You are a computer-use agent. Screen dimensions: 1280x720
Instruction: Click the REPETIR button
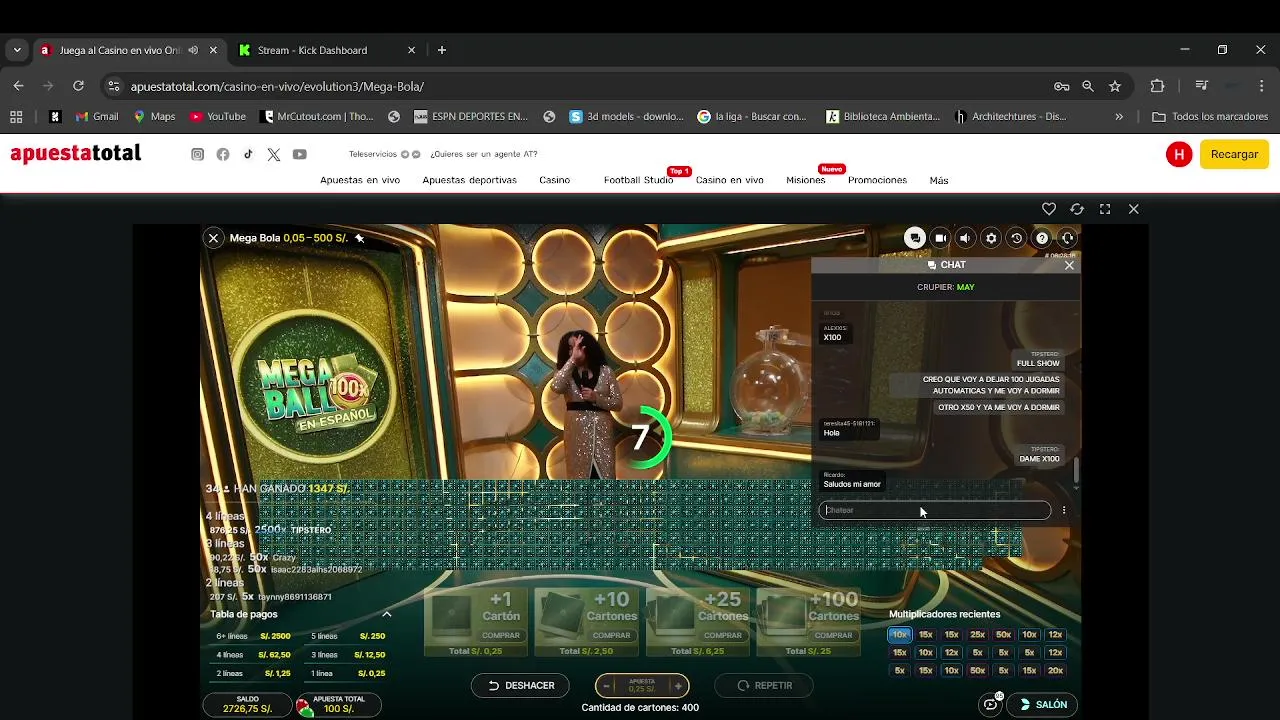pyautogui.click(x=764, y=685)
